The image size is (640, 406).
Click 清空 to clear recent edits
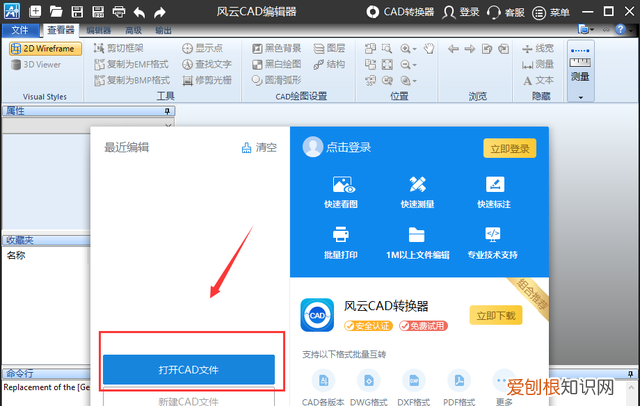pyautogui.click(x=259, y=147)
